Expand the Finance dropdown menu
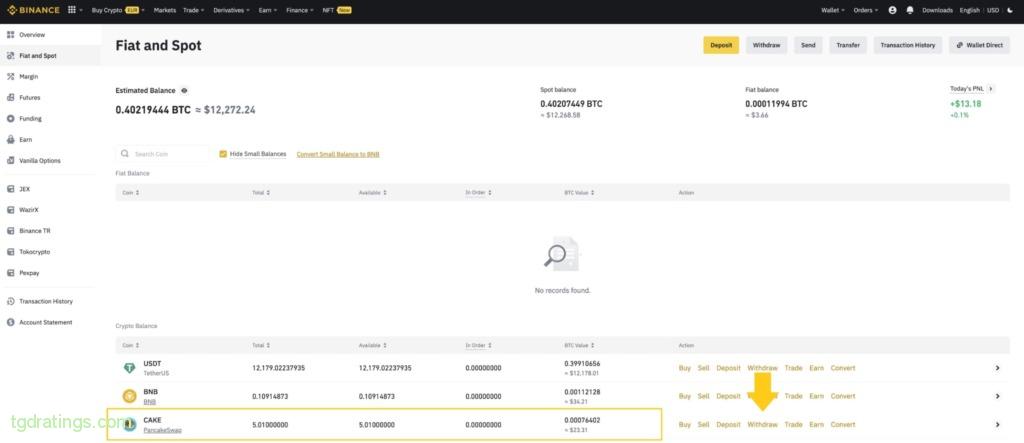Image resolution: width=1024 pixels, height=443 pixels. coord(299,10)
